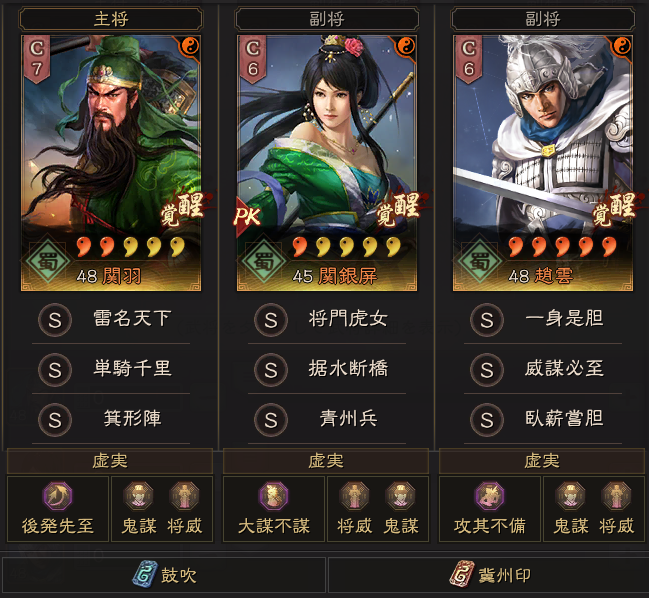Select 鬼謀 icon under 関羽
Screen dimensions: 649x598
139,495
